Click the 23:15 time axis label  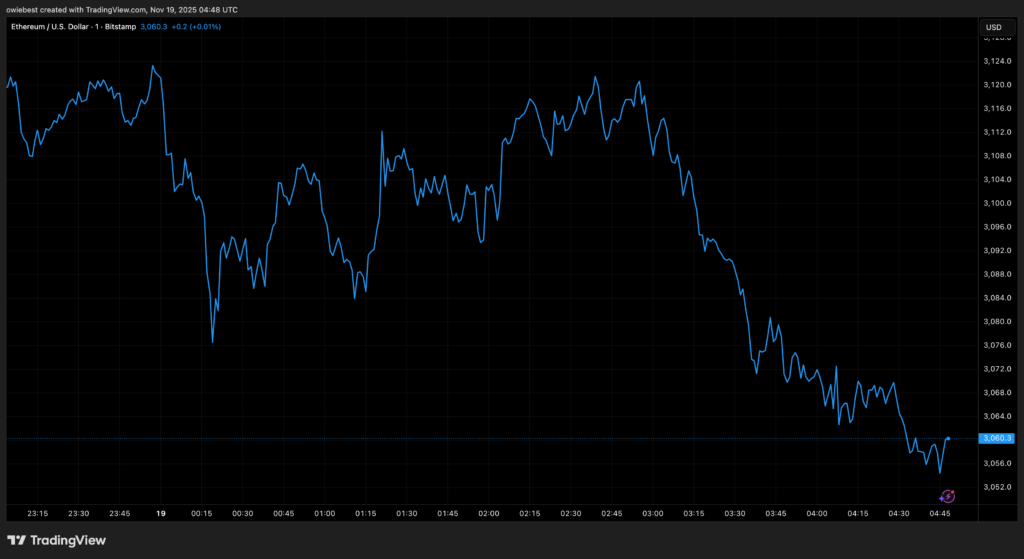coord(37,513)
